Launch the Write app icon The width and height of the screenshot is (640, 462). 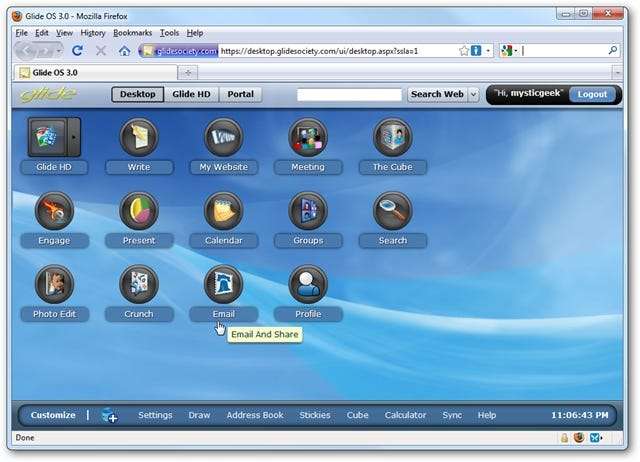point(139,137)
